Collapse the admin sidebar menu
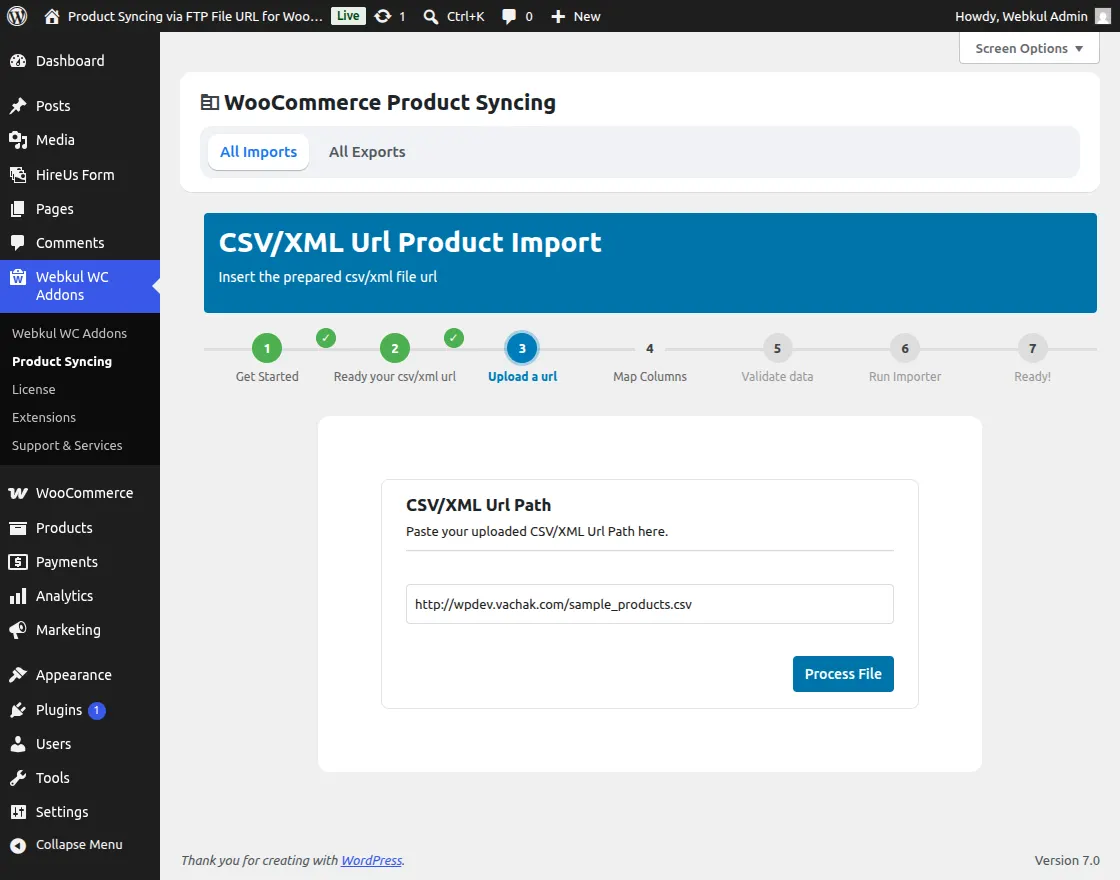The image size is (1120, 880). coord(80,844)
